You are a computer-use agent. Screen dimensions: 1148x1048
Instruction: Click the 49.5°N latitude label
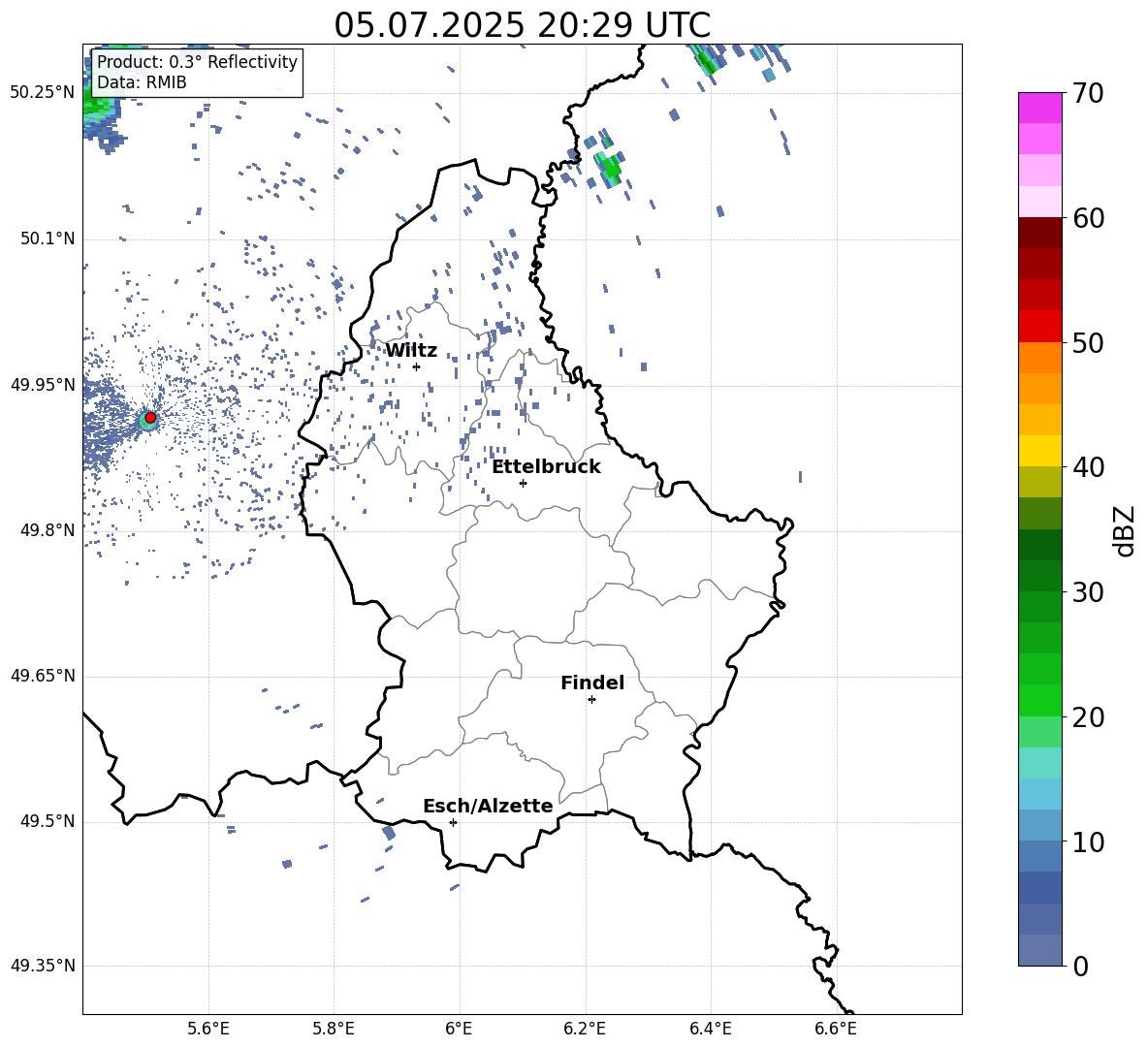pos(48,821)
